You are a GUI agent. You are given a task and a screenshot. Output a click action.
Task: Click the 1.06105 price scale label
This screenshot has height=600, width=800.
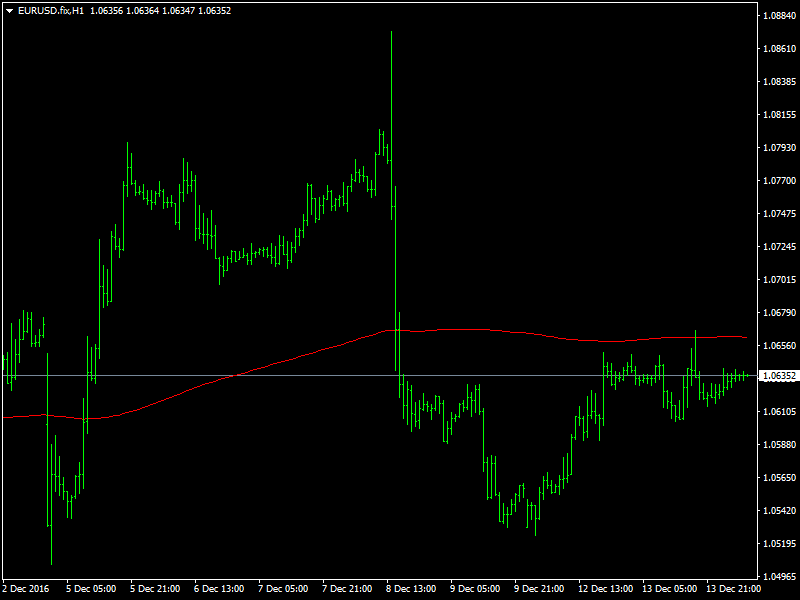click(779, 412)
